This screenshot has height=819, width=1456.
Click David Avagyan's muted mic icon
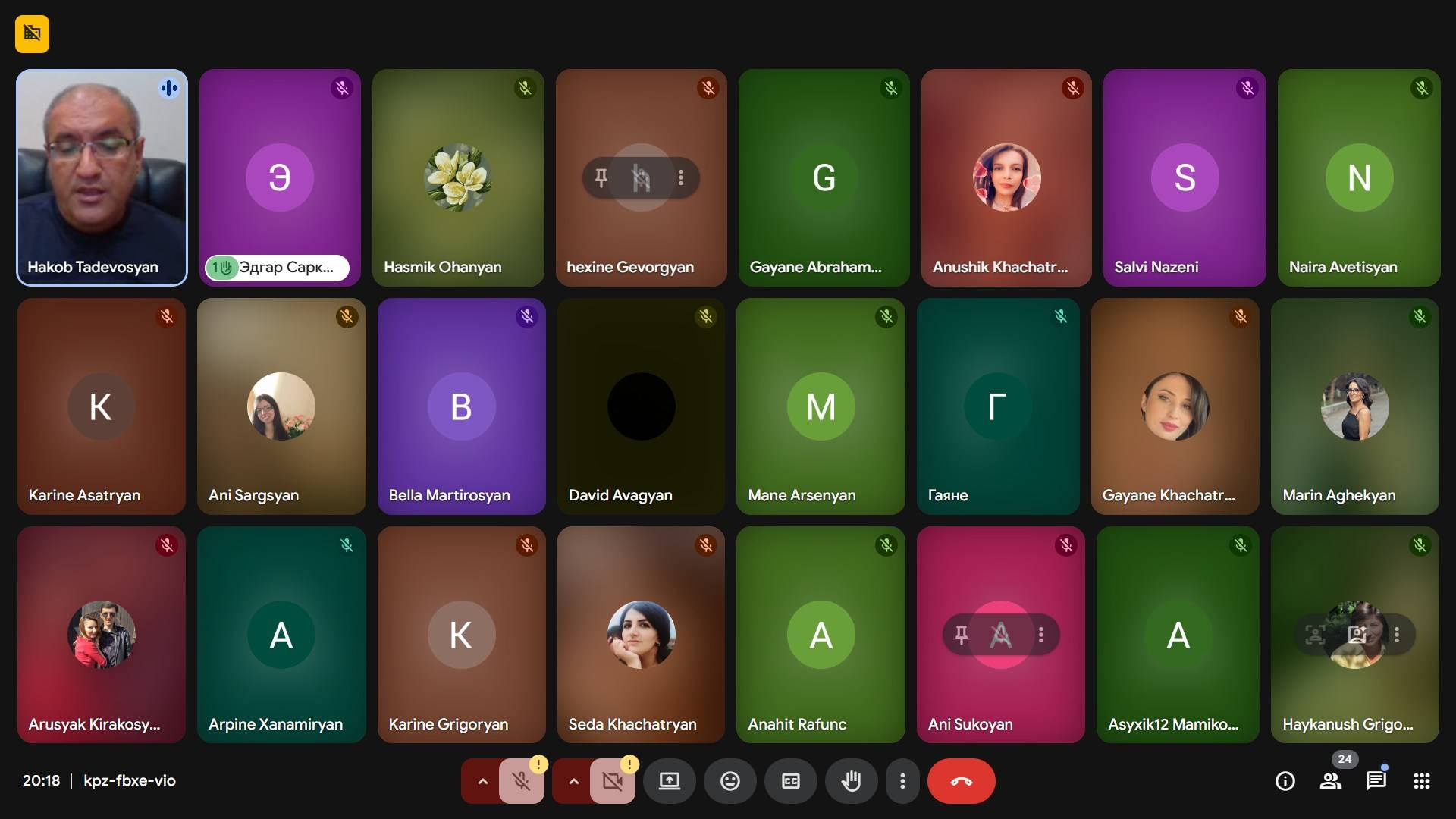(706, 317)
